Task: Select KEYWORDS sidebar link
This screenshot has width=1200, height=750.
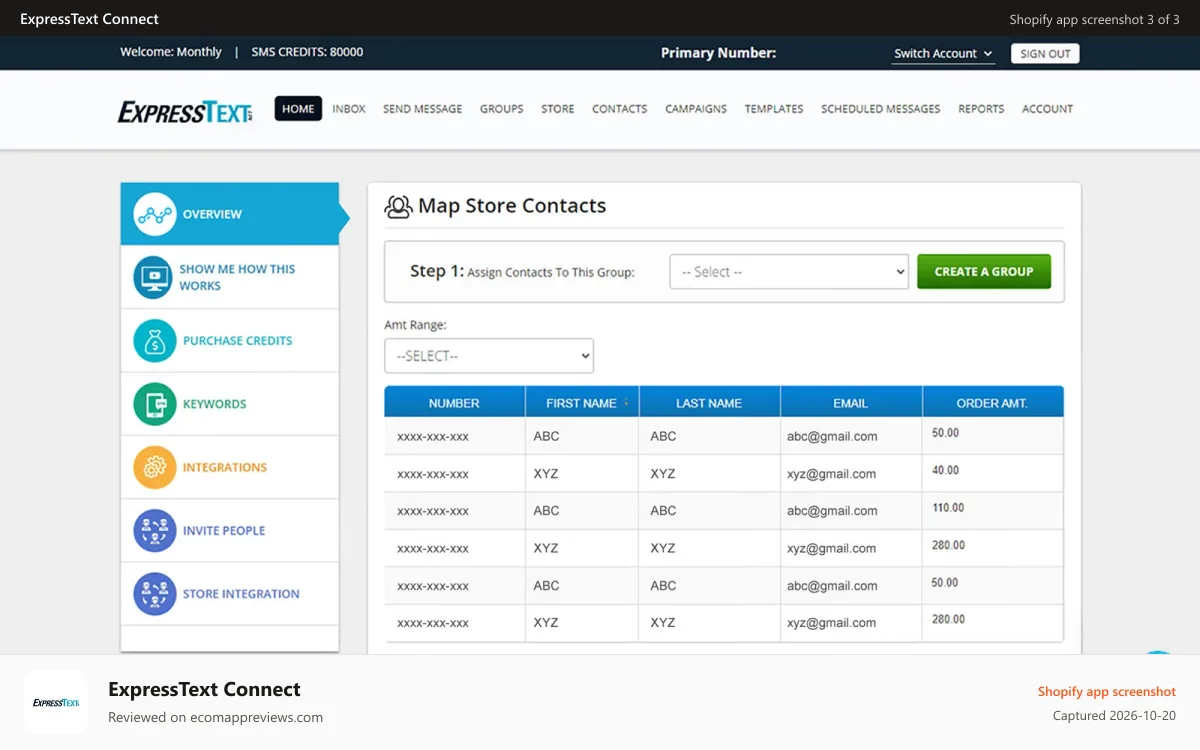Action: pyautogui.click(x=214, y=404)
